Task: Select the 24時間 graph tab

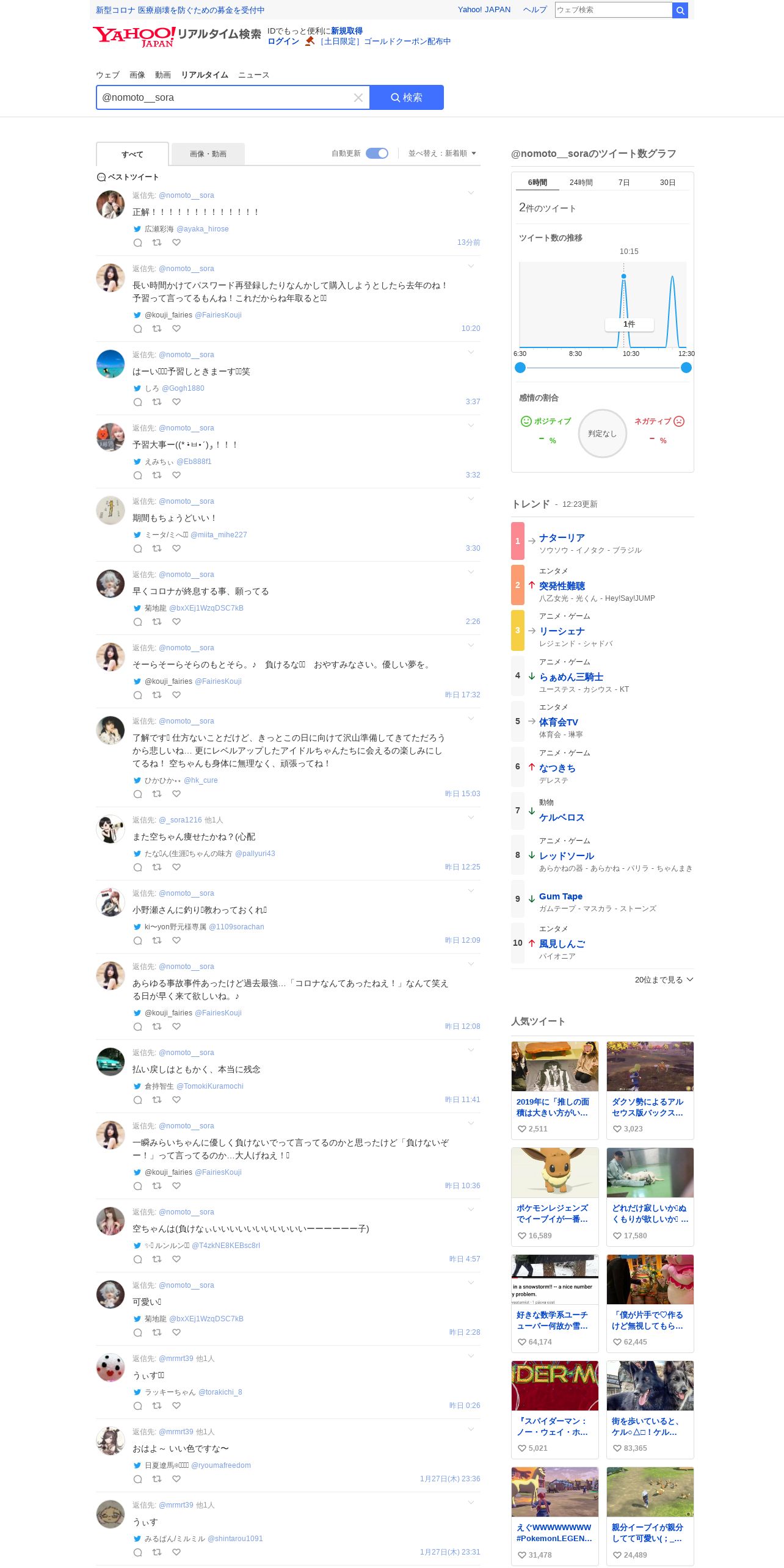Action: coord(581,183)
